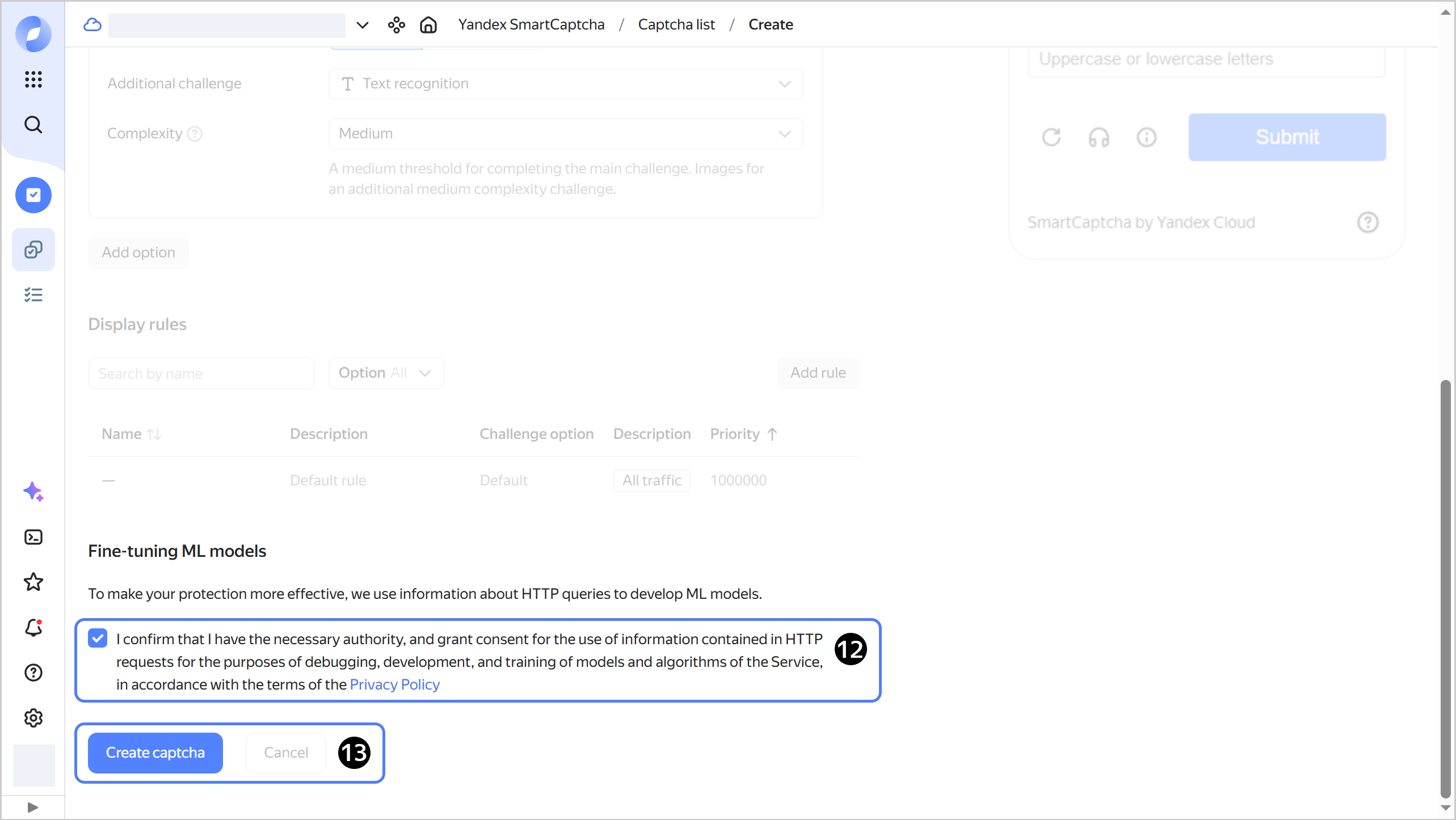
Task: Click the search magnifier in sidebar
Action: pos(33,125)
